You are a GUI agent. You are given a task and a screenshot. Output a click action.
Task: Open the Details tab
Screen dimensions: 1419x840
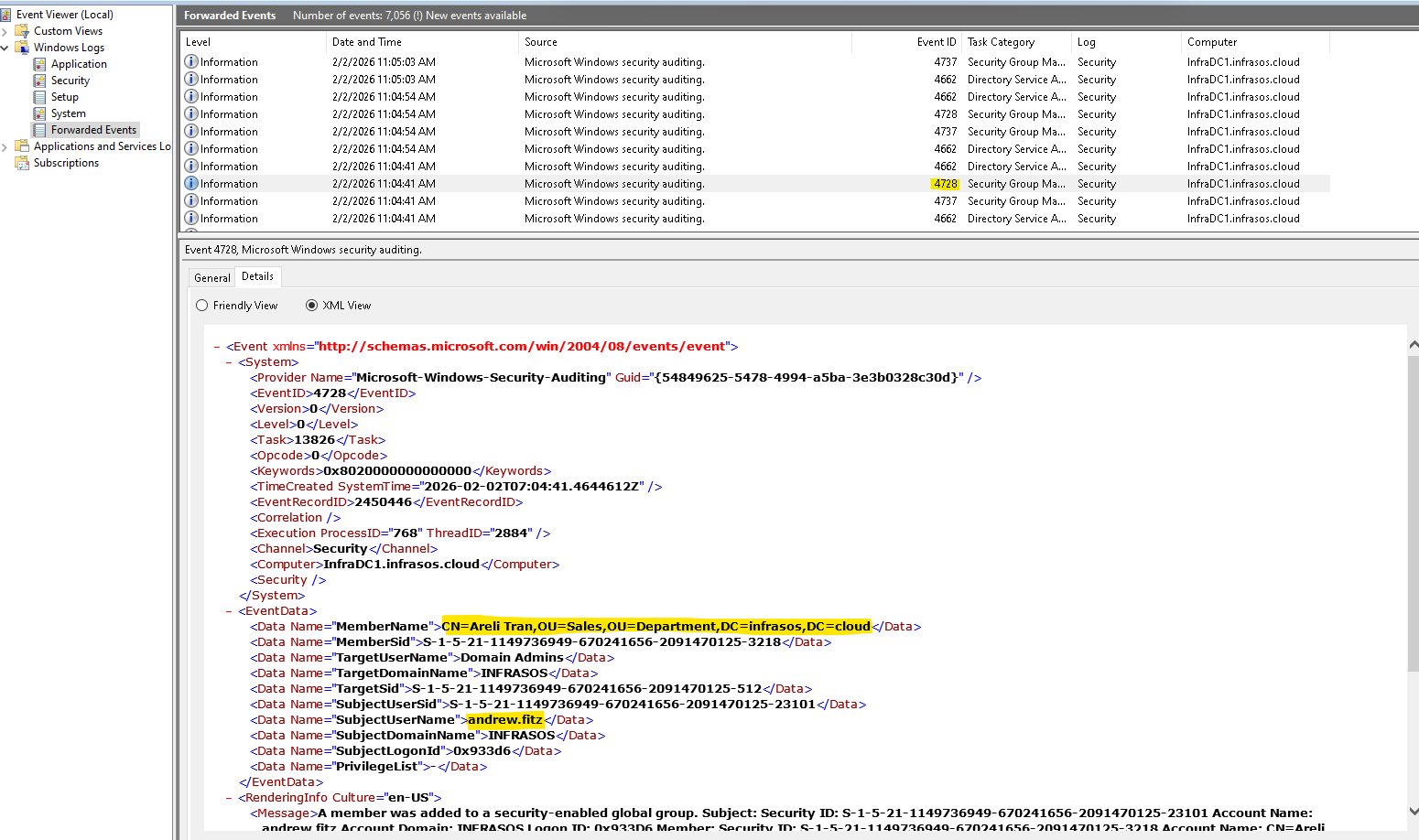tap(257, 276)
